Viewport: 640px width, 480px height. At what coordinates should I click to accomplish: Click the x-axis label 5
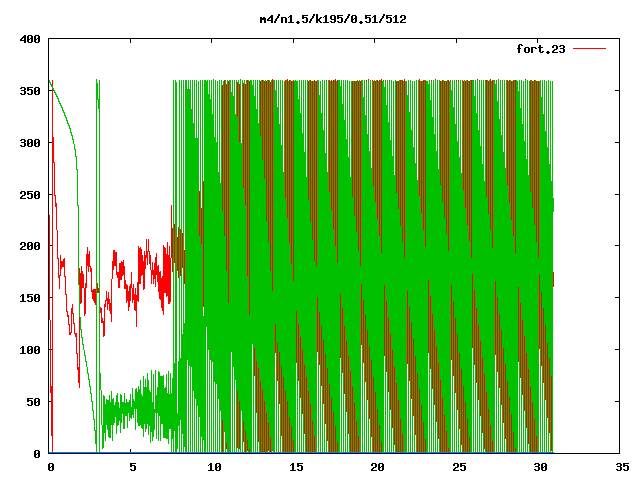tap(133, 467)
